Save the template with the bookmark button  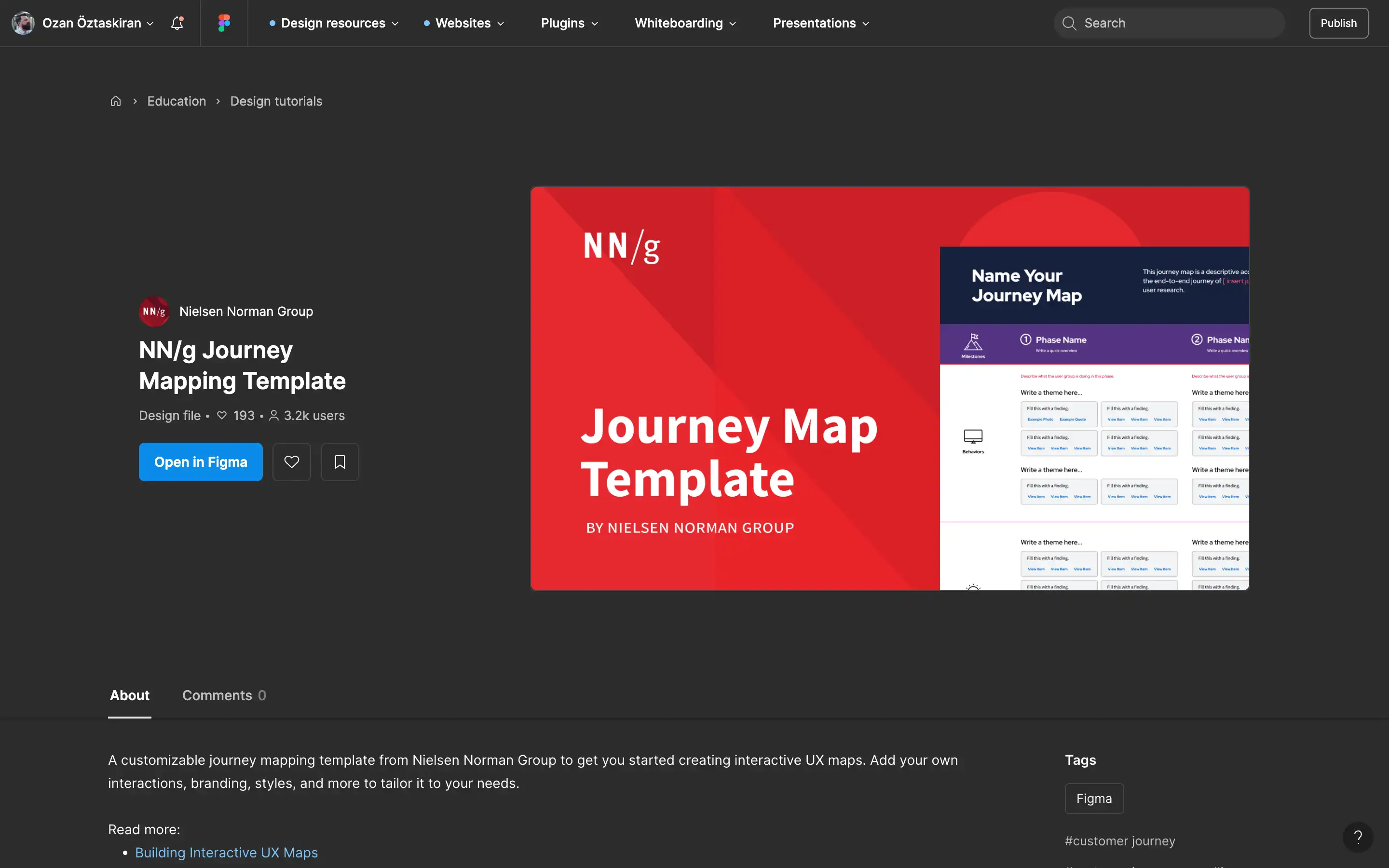pyautogui.click(x=340, y=461)
